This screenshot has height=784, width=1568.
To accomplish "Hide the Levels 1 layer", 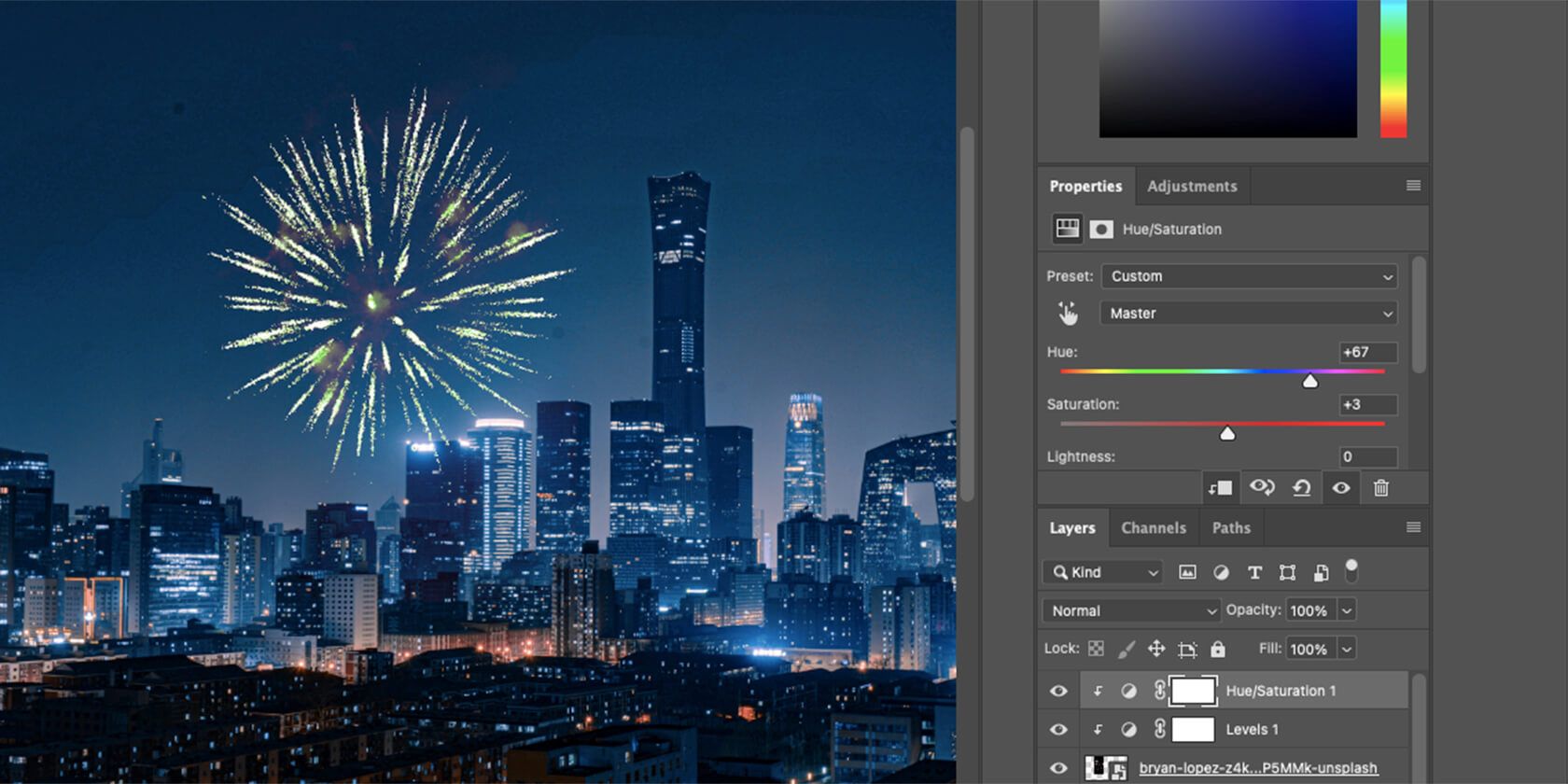I will tap(1058, 729).
